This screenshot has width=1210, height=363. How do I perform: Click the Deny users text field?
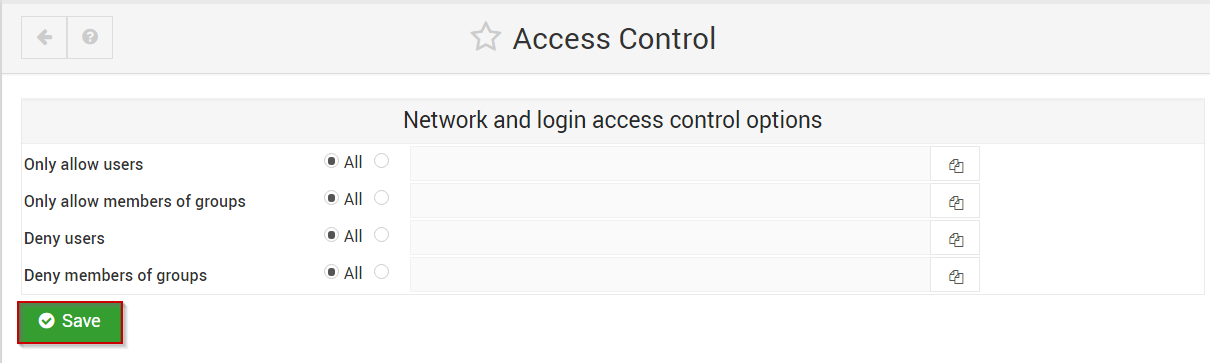point(670,239)
